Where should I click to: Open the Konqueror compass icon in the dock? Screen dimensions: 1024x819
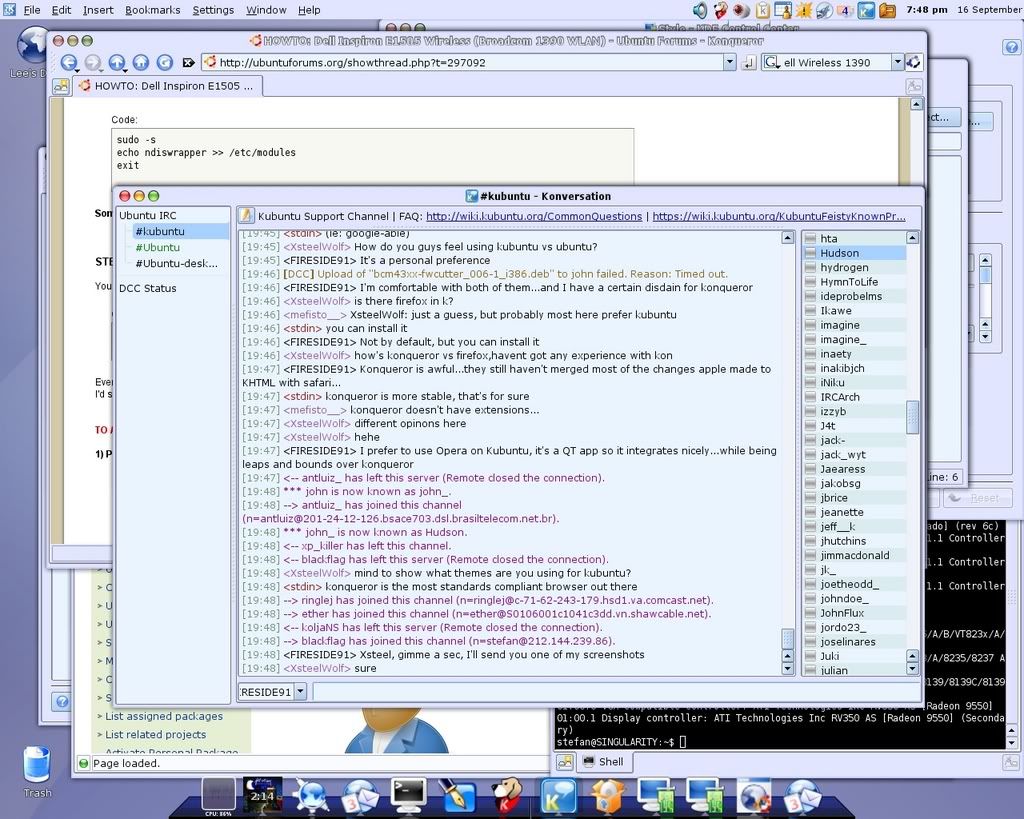[x=310, y=795]
